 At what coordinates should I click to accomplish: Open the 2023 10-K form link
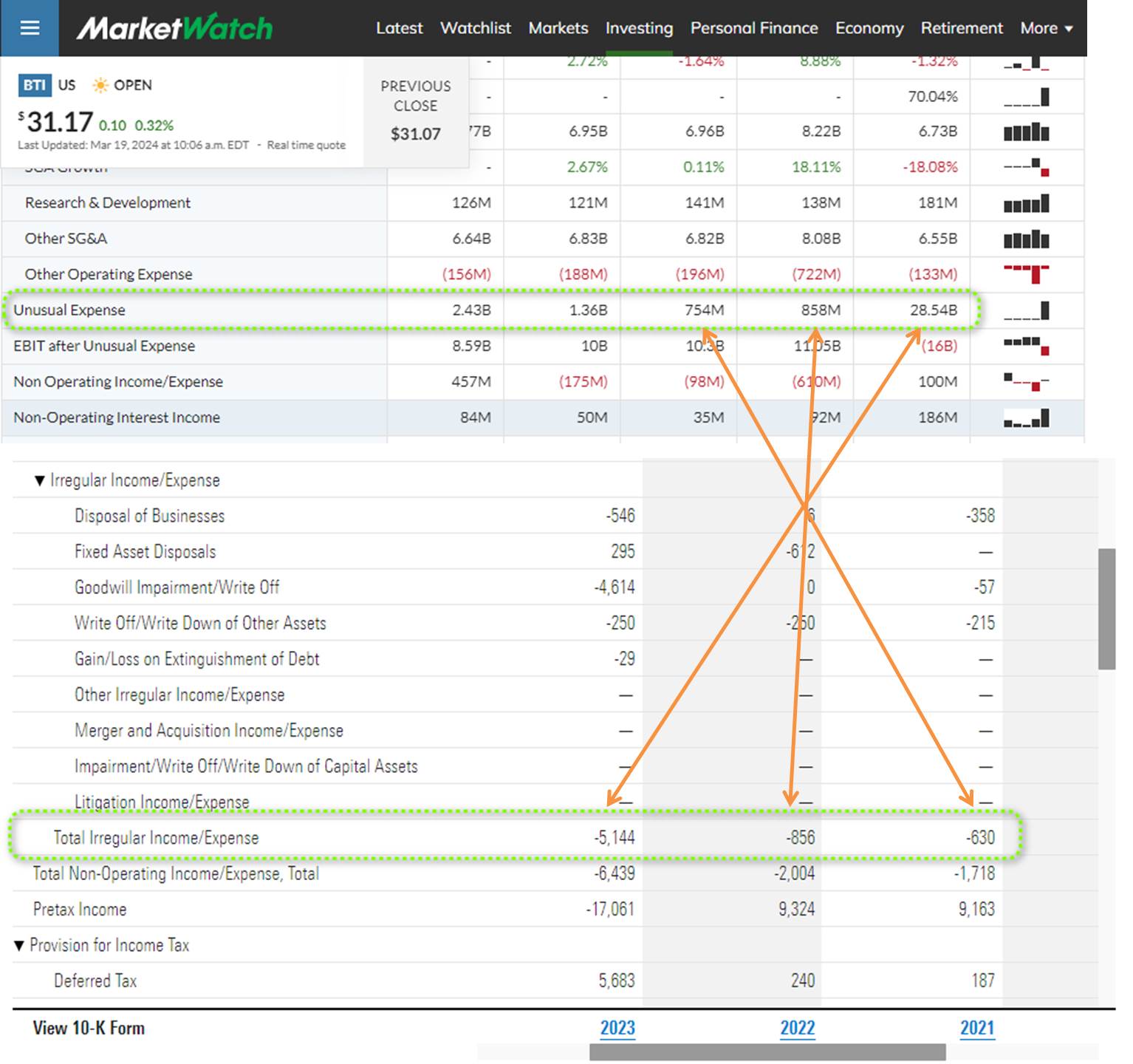point(617,1028)
